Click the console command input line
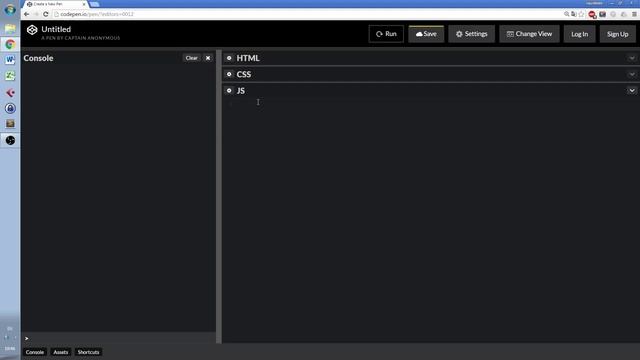The image size is (640, 360). (x=118, y=338)
